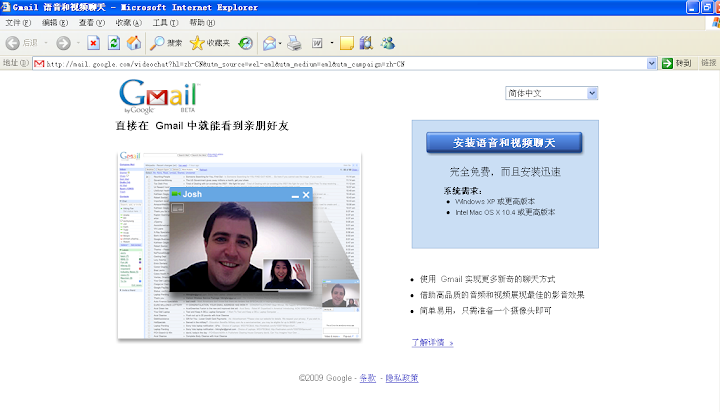Image resolution: width=720 pixels, height=412 pixels.
Task: Open the 编辑(E) menu
Action: click(x=55, y=23)
